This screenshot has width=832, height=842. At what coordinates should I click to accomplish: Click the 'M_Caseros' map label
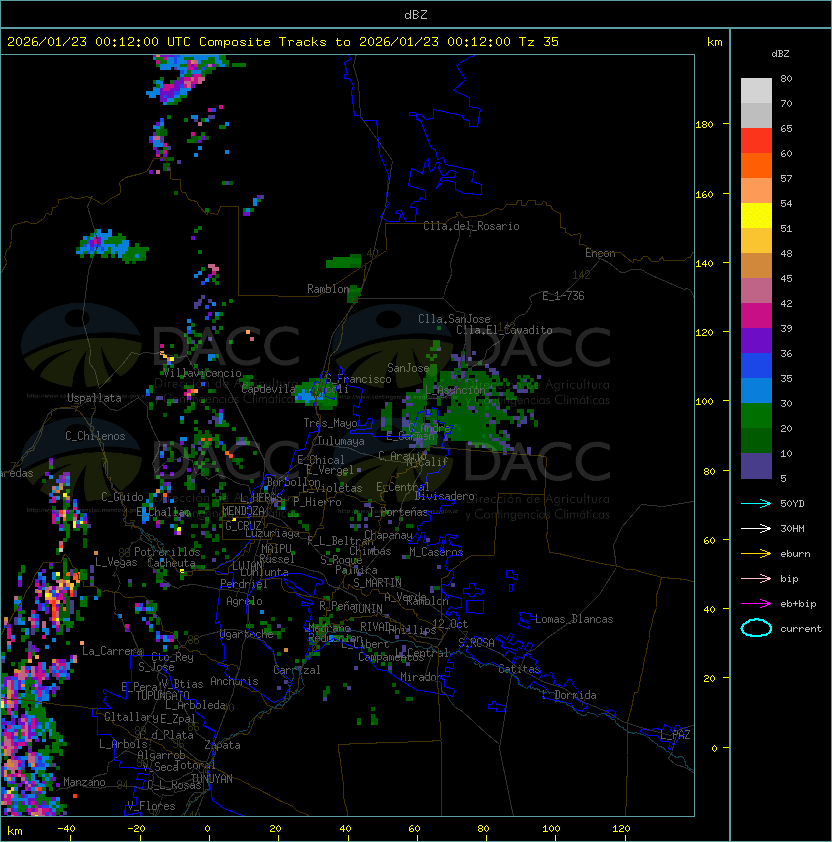[x=436, y=551]
